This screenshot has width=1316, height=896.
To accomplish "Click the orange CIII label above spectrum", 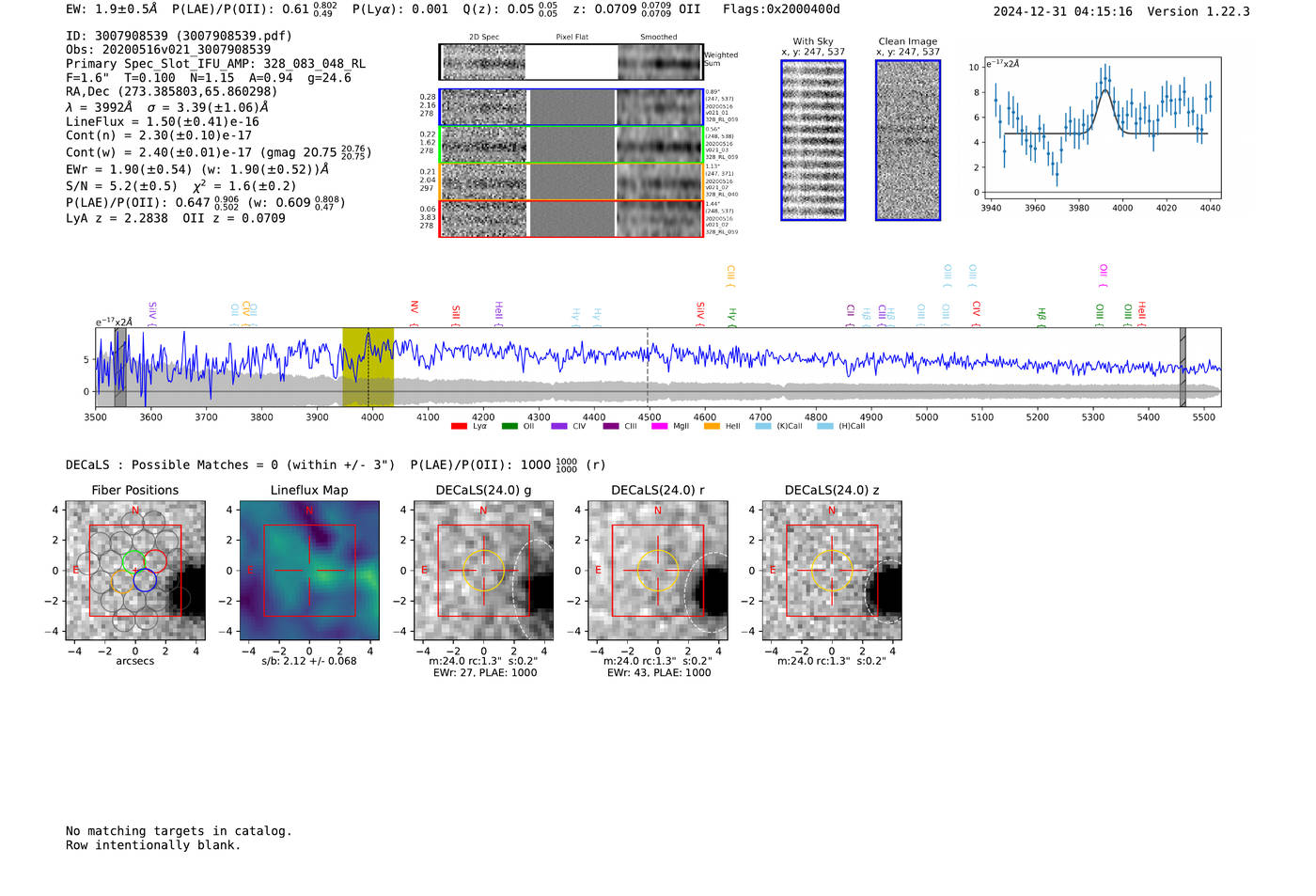I will 730,275.
